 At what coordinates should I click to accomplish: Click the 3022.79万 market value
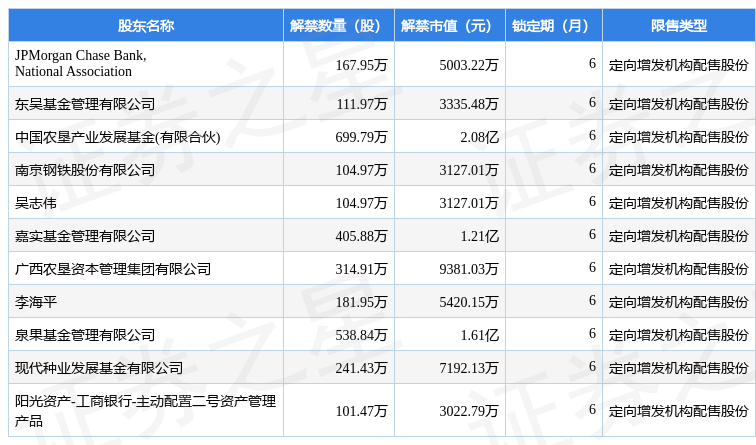[x=469, y=411]
